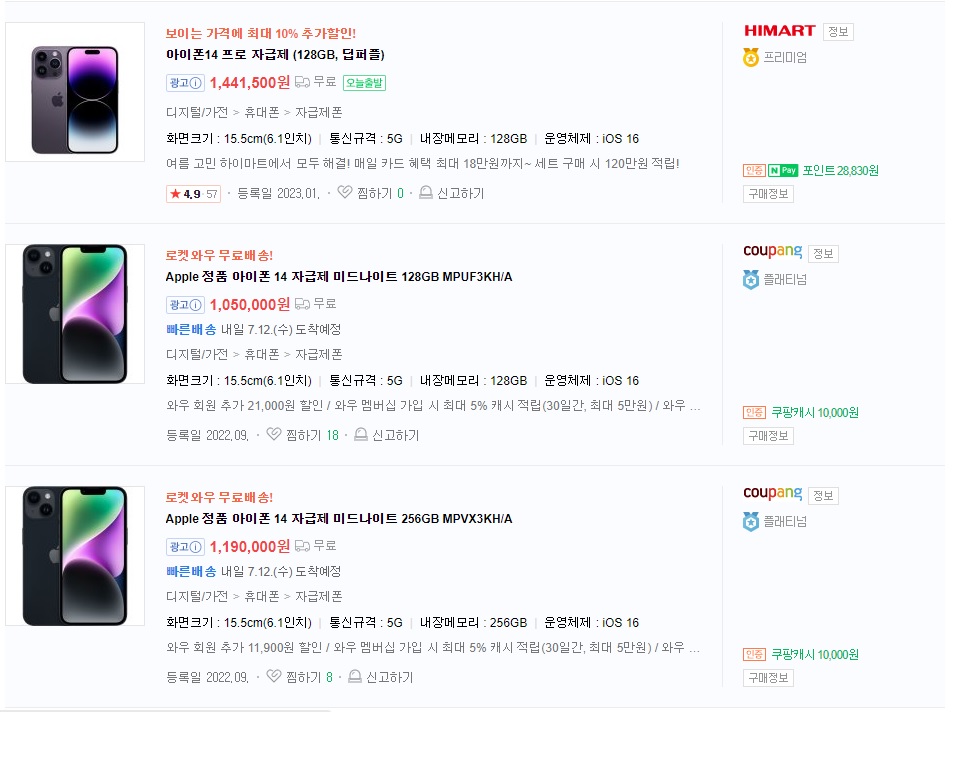Click report bell icon on 128GB Coupang listing

tap(361, 434)
